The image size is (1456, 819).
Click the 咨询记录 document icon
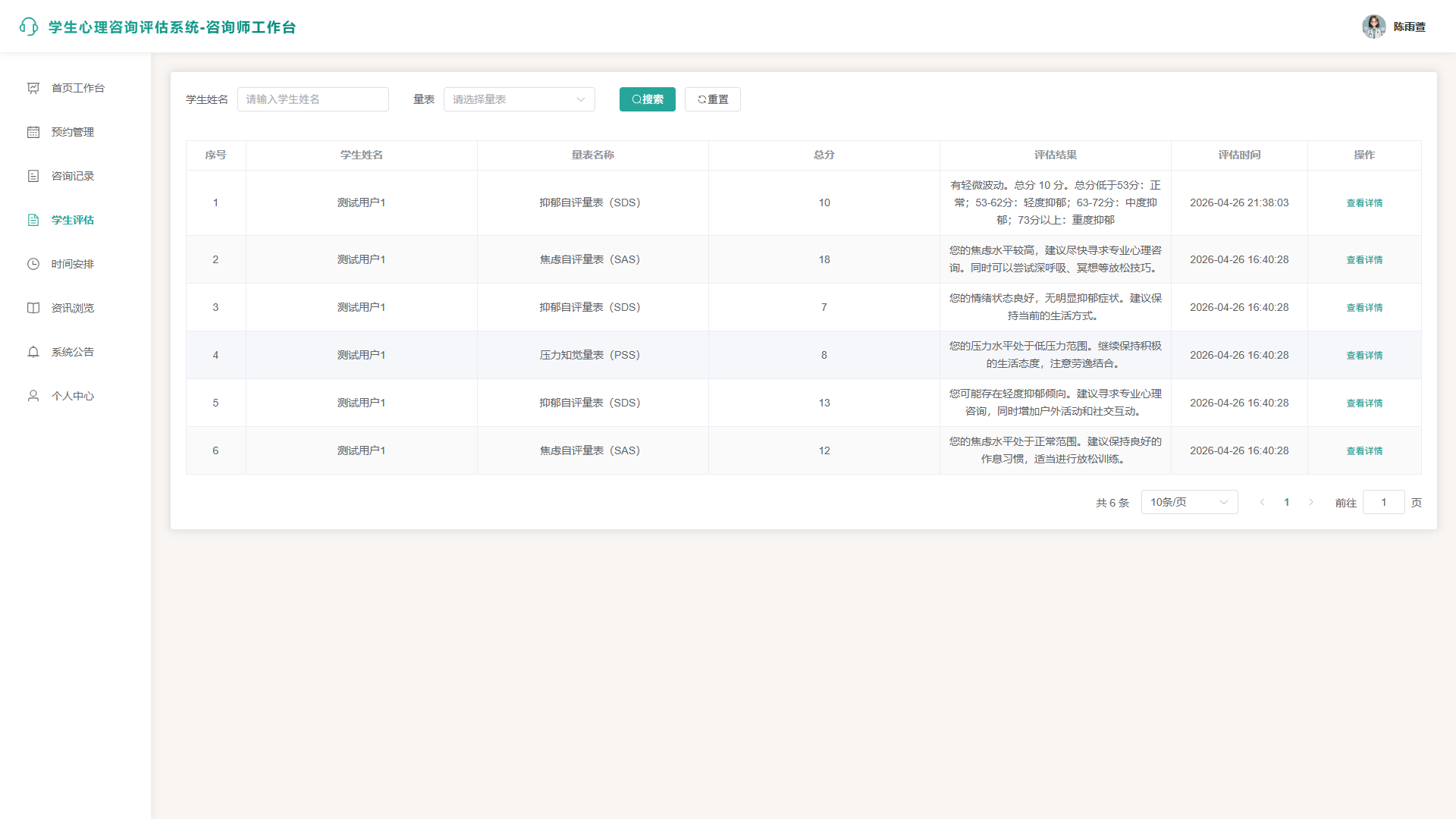(33, 176)
